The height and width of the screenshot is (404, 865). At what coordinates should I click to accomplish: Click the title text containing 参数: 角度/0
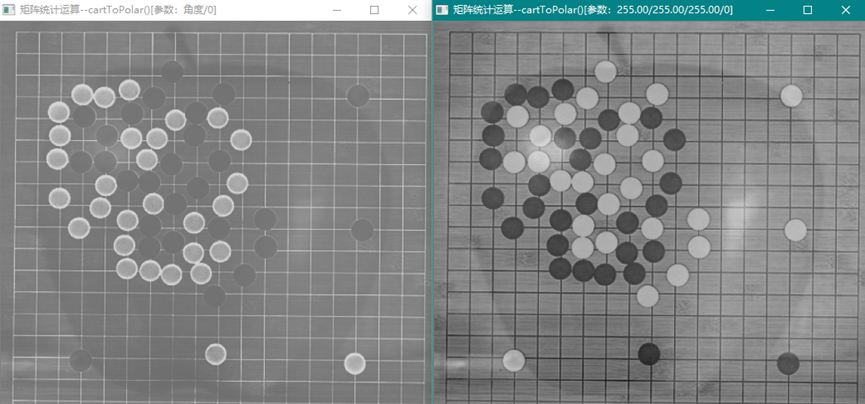pos(118,10)
